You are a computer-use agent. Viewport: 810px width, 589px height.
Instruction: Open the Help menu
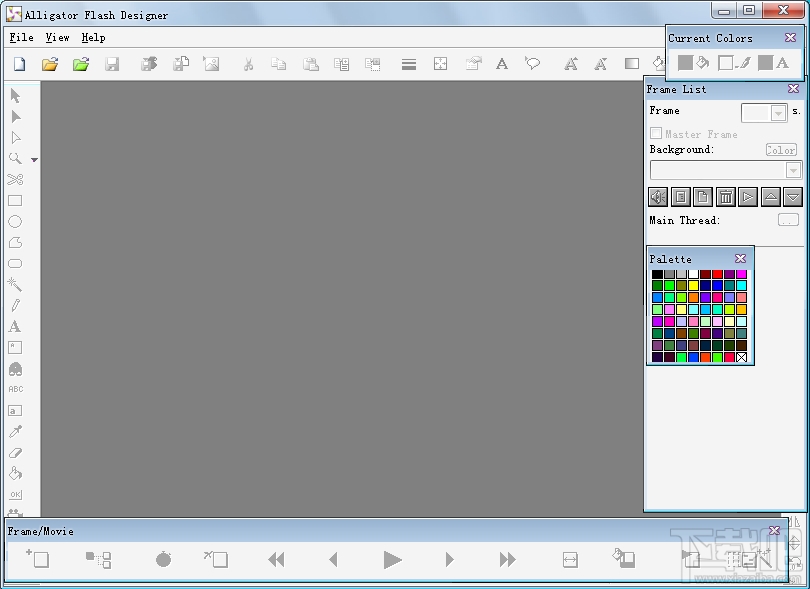point(94,38)
